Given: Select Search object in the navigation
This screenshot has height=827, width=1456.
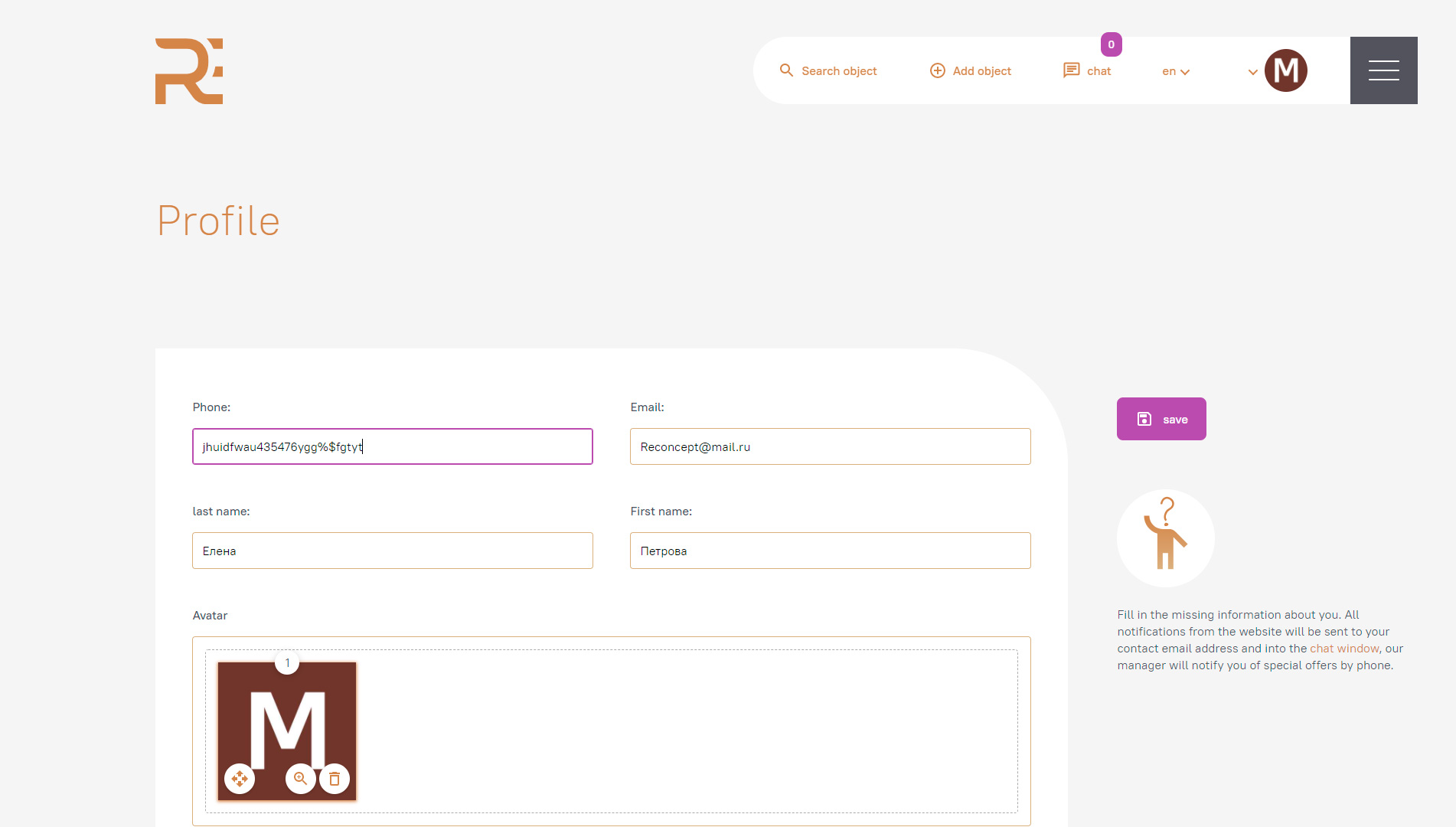Looking at the screenshot, I should (x=839, y=71).
